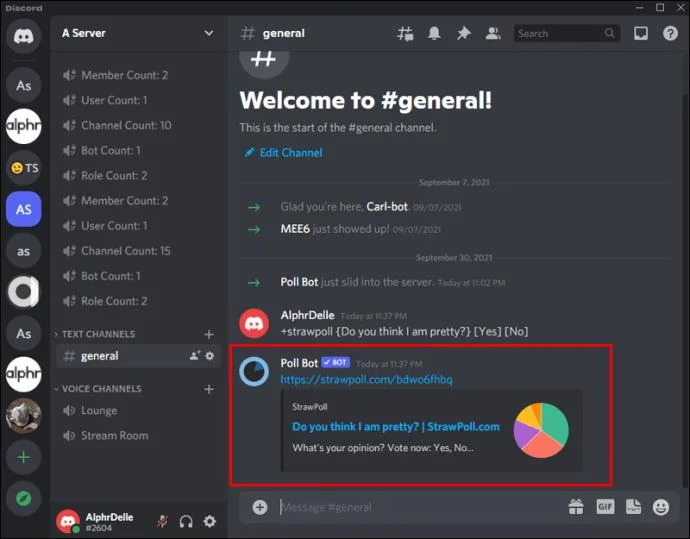Screen dimensions: 690x539
Task: Select the lowercase 'as' server icon
Action: click(24, 251)
